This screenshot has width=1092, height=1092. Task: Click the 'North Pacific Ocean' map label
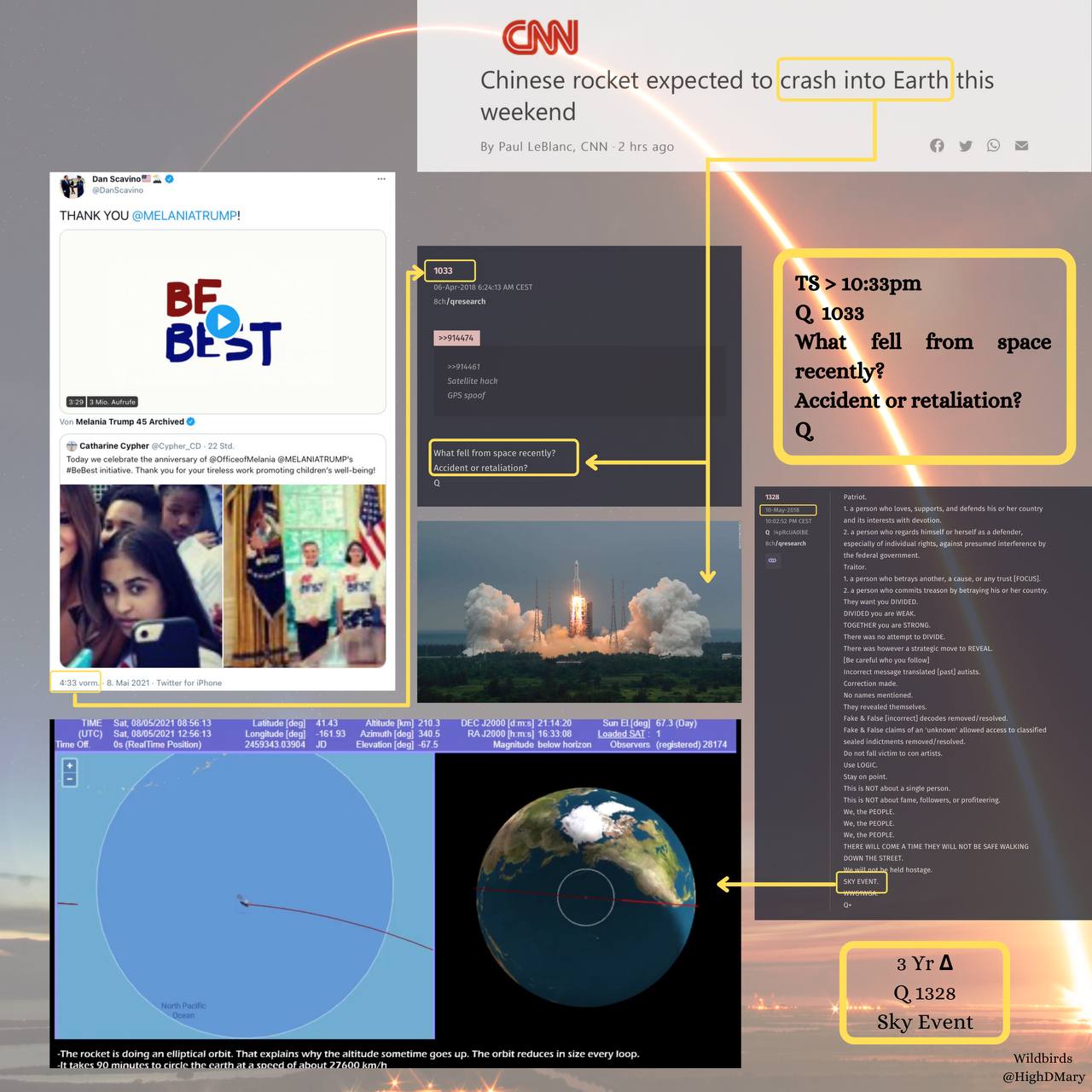point(183,1010)
